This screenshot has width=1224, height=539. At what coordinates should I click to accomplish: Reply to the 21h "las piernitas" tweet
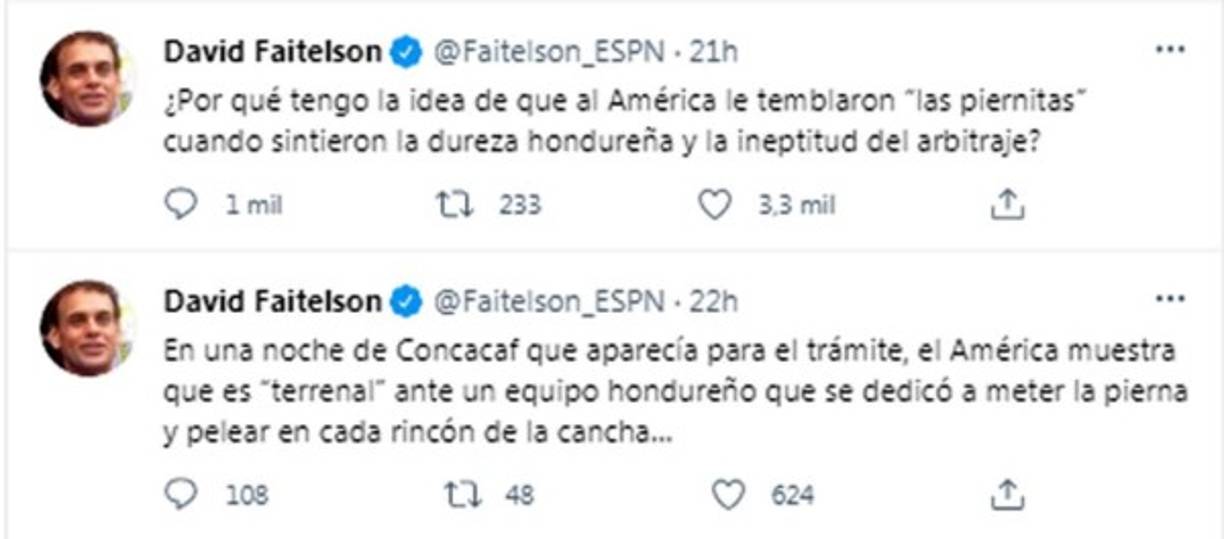(x=181, y=205)
